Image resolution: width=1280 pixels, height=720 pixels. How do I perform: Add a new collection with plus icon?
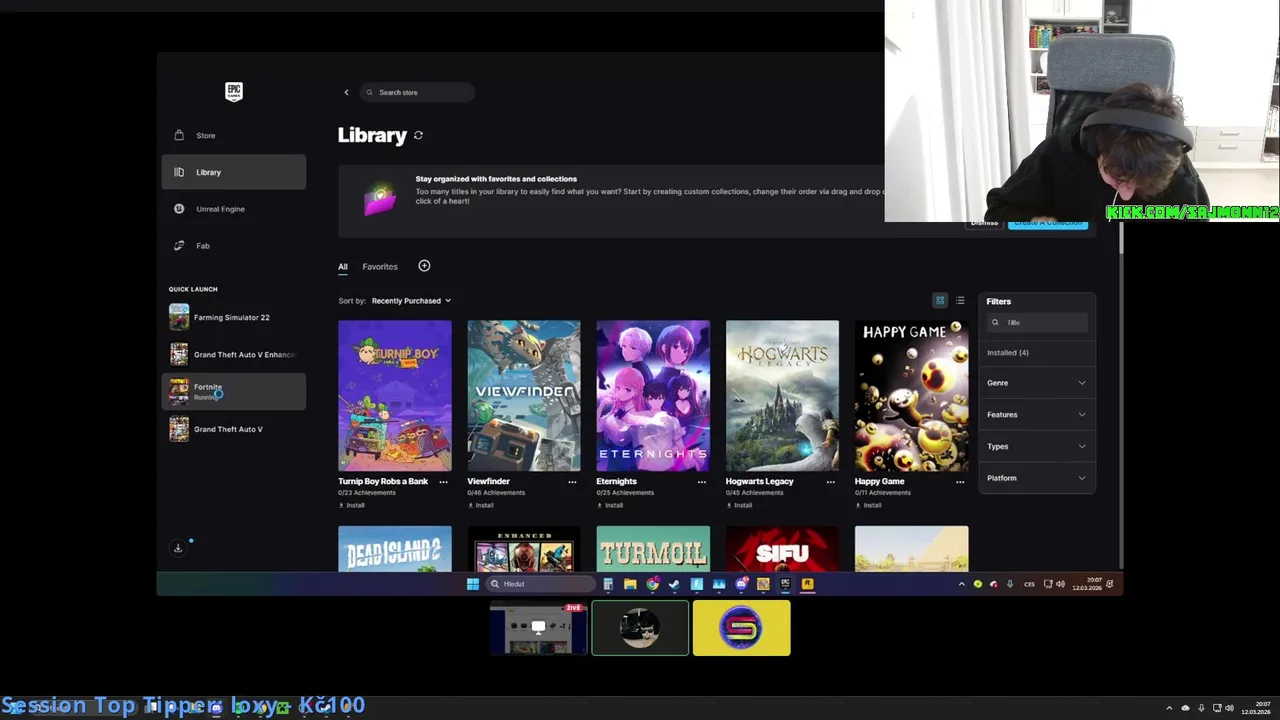click(x=424, y=266)
